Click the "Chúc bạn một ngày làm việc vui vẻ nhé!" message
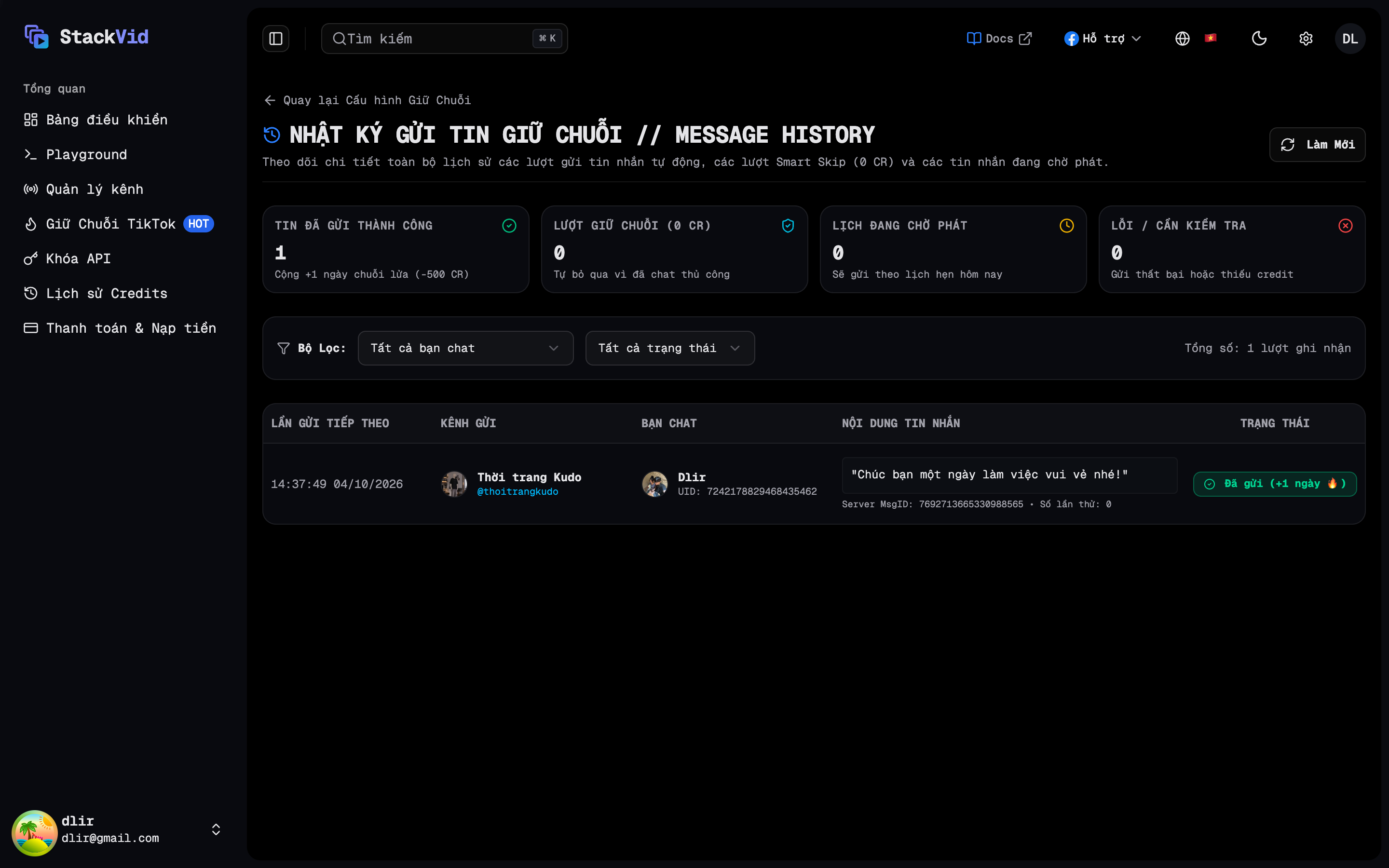 pos(1009,475)
